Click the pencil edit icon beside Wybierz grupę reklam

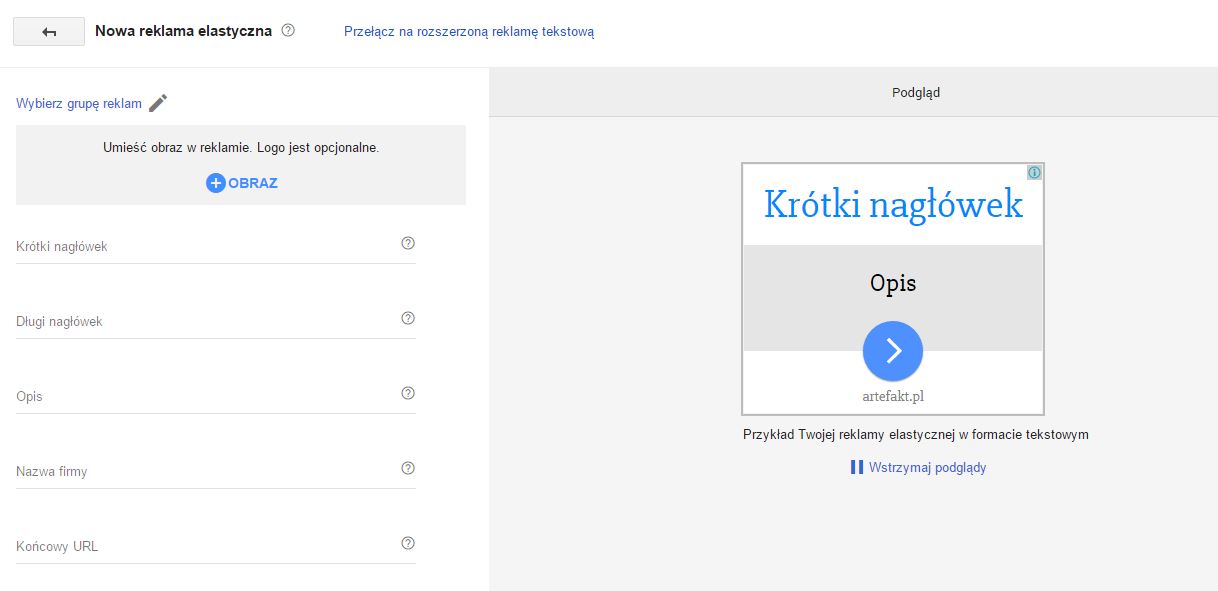[158, 103]
